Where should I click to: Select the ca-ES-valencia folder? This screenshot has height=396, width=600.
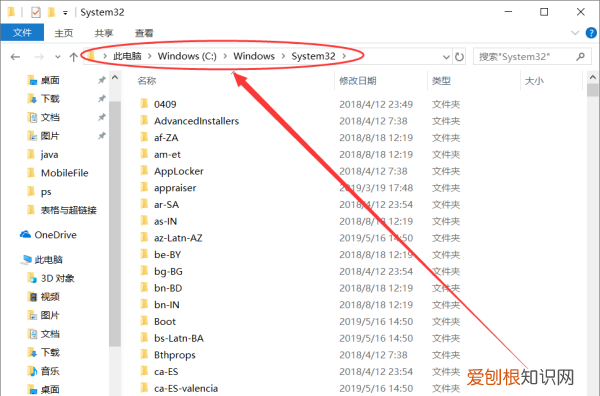point(186,388)
